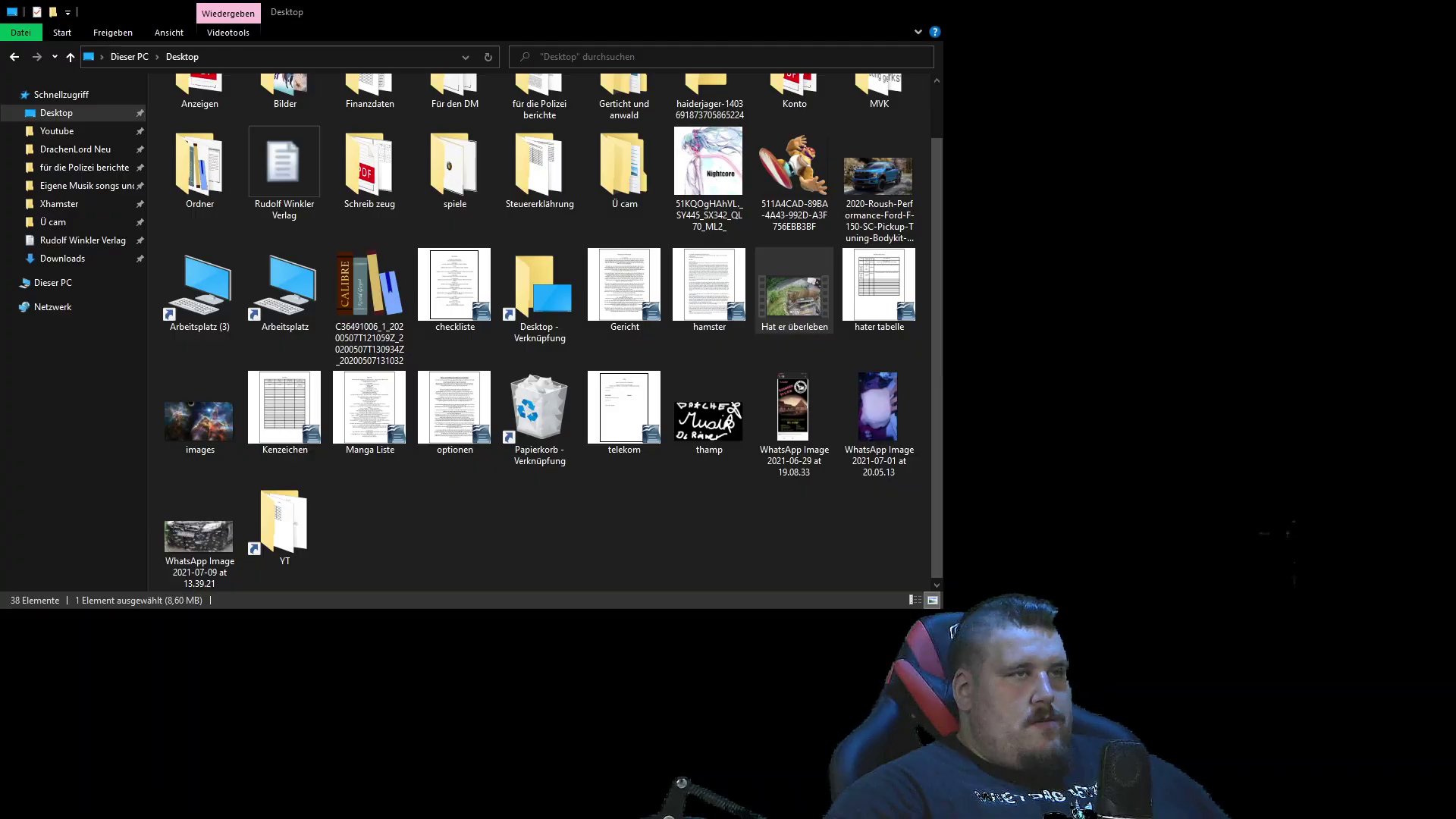Select the hater tabelle document
This screenshot has height=819, width=1456.
point(879,284)
